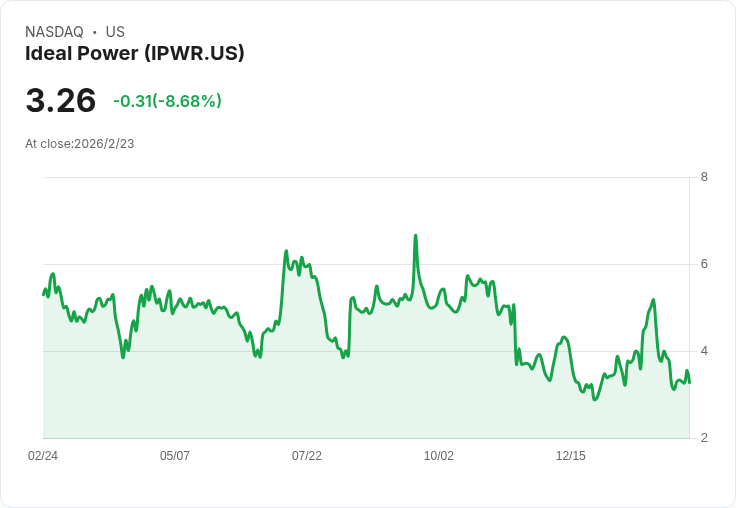Click the -0.31(-8.68%) change value
Viewport: 736px width, 508px height.
click(167, 101)
